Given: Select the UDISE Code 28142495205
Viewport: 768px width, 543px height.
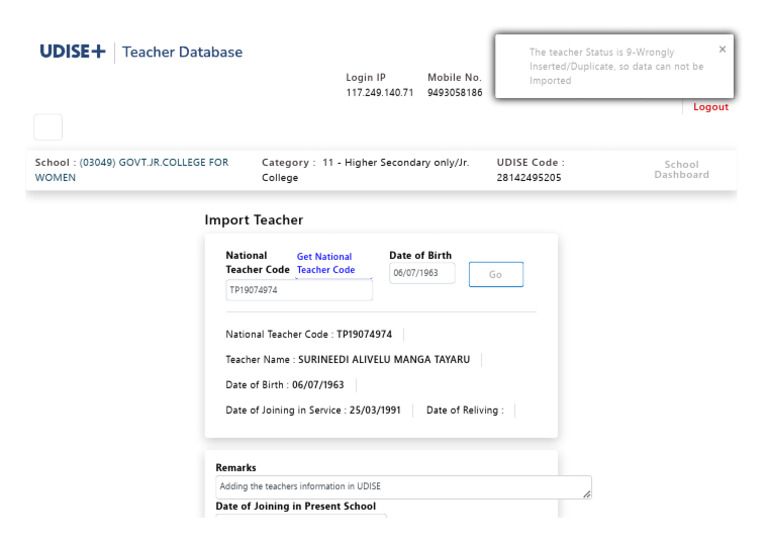Looking at the screenshot, I should pyautogui.click(x=529, y=178).
